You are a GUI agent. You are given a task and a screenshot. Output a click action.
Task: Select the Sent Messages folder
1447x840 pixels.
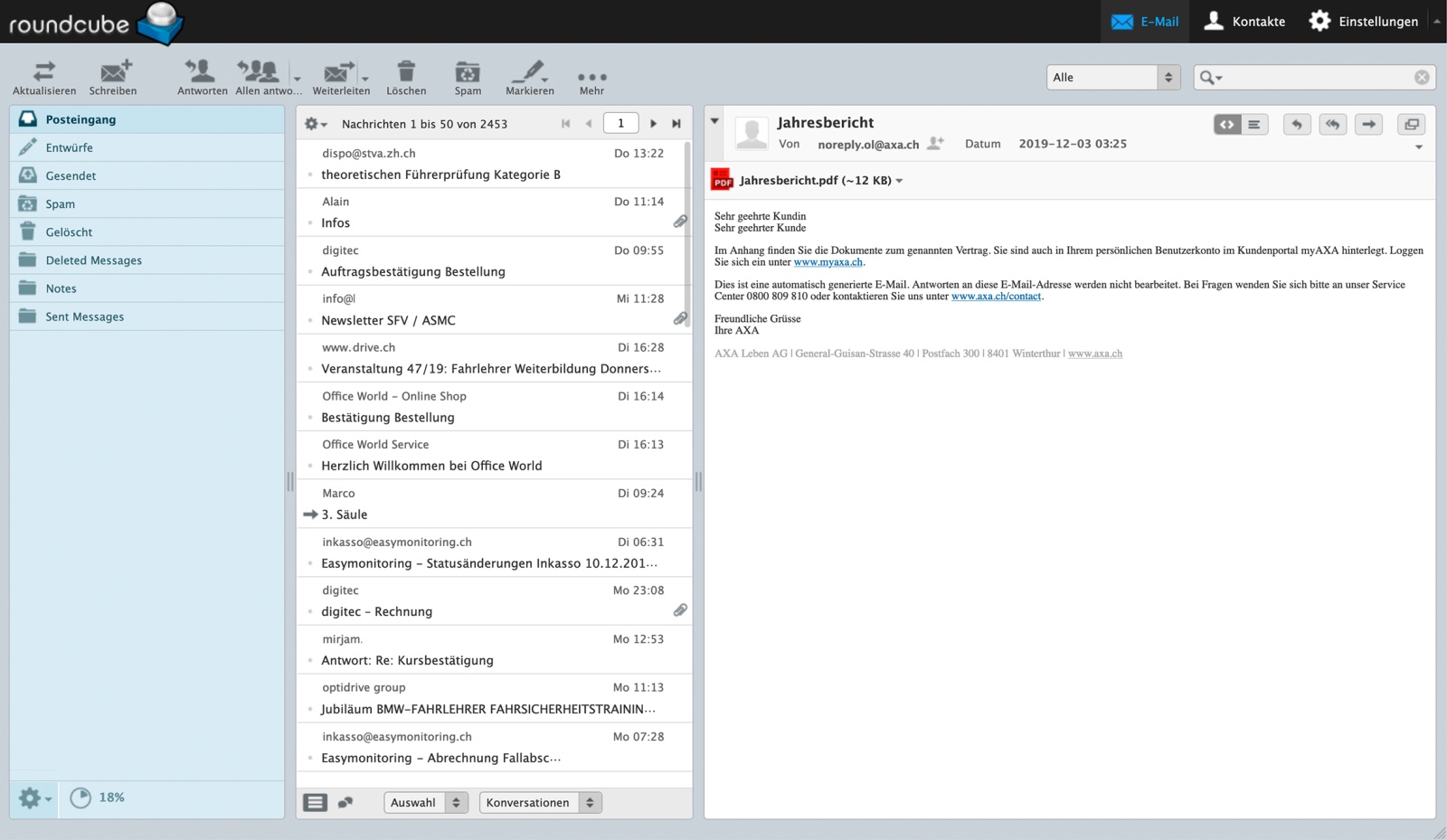pos(147,316)
